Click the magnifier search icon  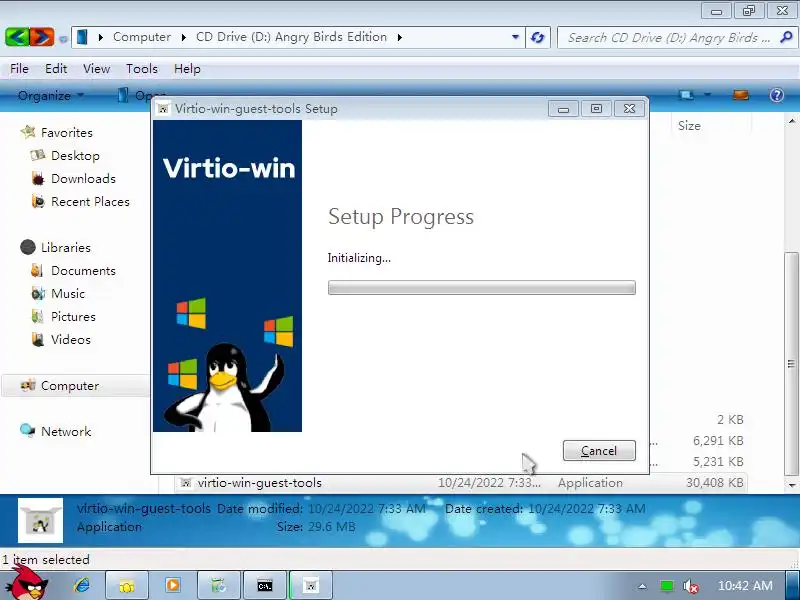click(x=787, y=37)
